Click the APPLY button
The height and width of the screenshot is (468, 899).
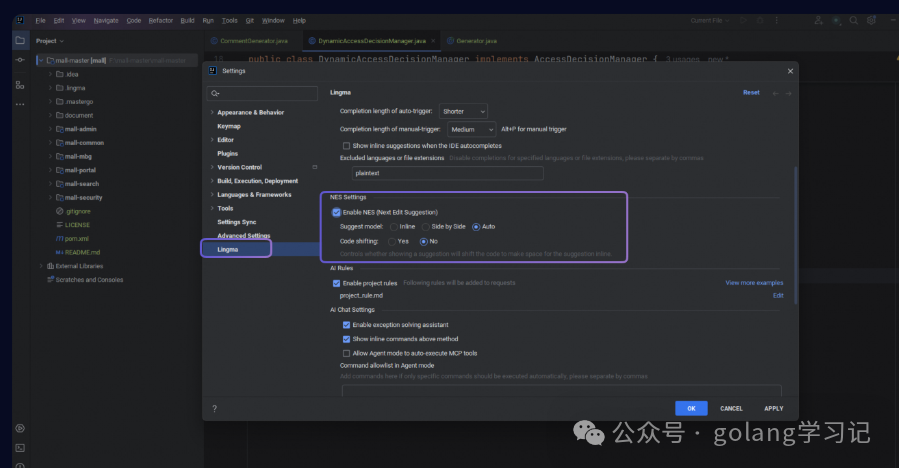[x=773, y=408]
